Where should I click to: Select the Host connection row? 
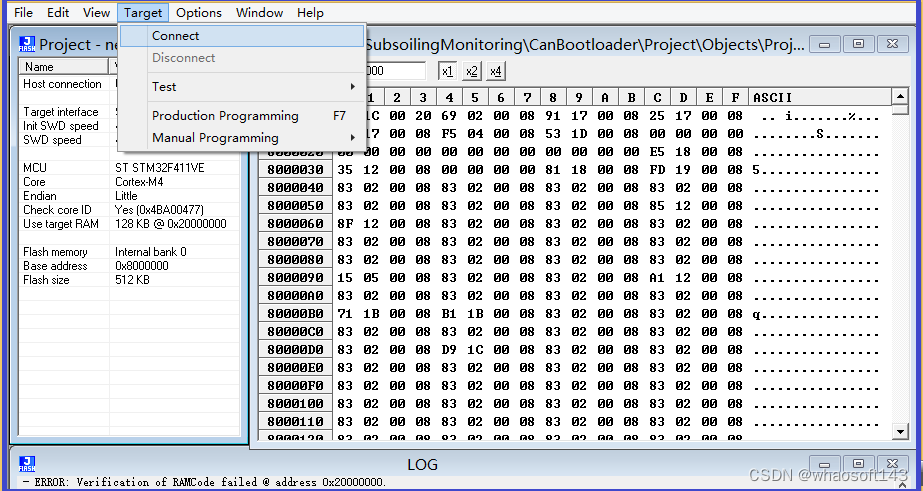click(129, 84)
